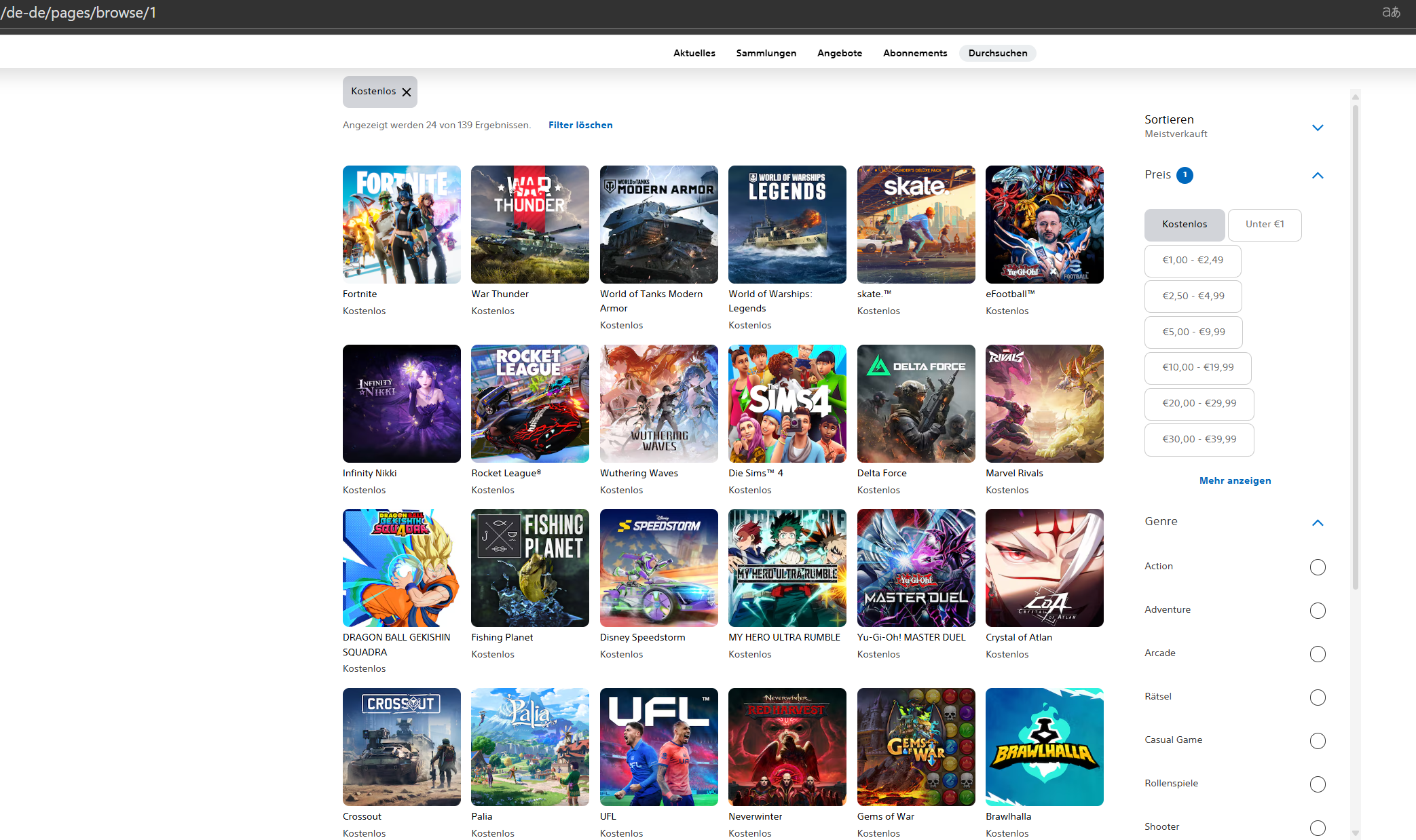The width and height of the screenshot is (1416, 840).
Task: Open the Brawlhalla game cover
Action: (x=1044, y=747)
